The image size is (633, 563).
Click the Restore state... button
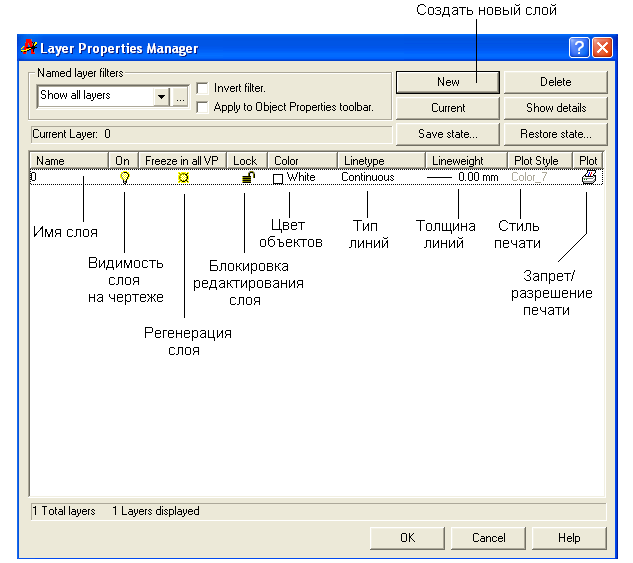(555, 134)
